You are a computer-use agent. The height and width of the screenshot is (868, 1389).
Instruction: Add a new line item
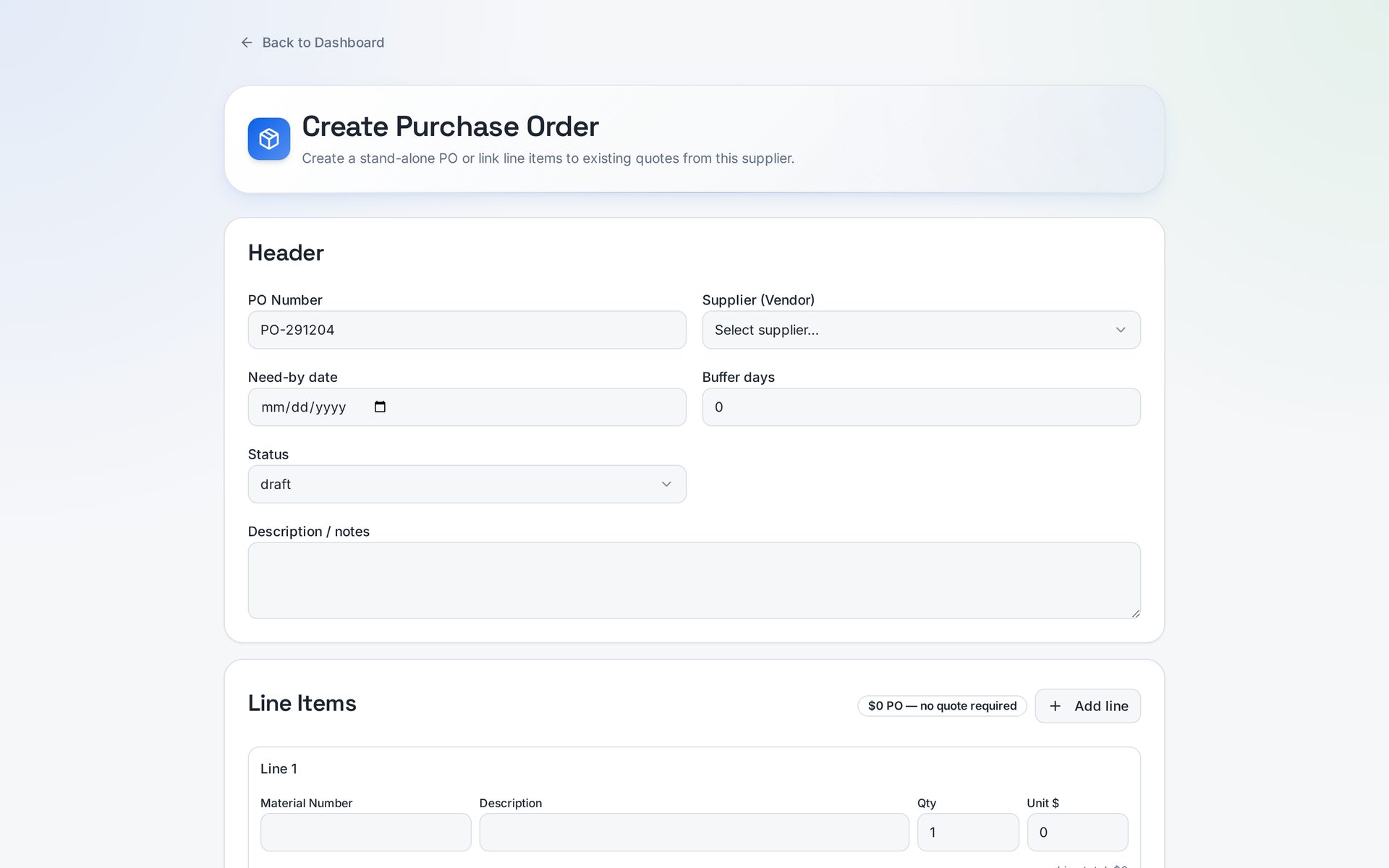point(1087,706)
